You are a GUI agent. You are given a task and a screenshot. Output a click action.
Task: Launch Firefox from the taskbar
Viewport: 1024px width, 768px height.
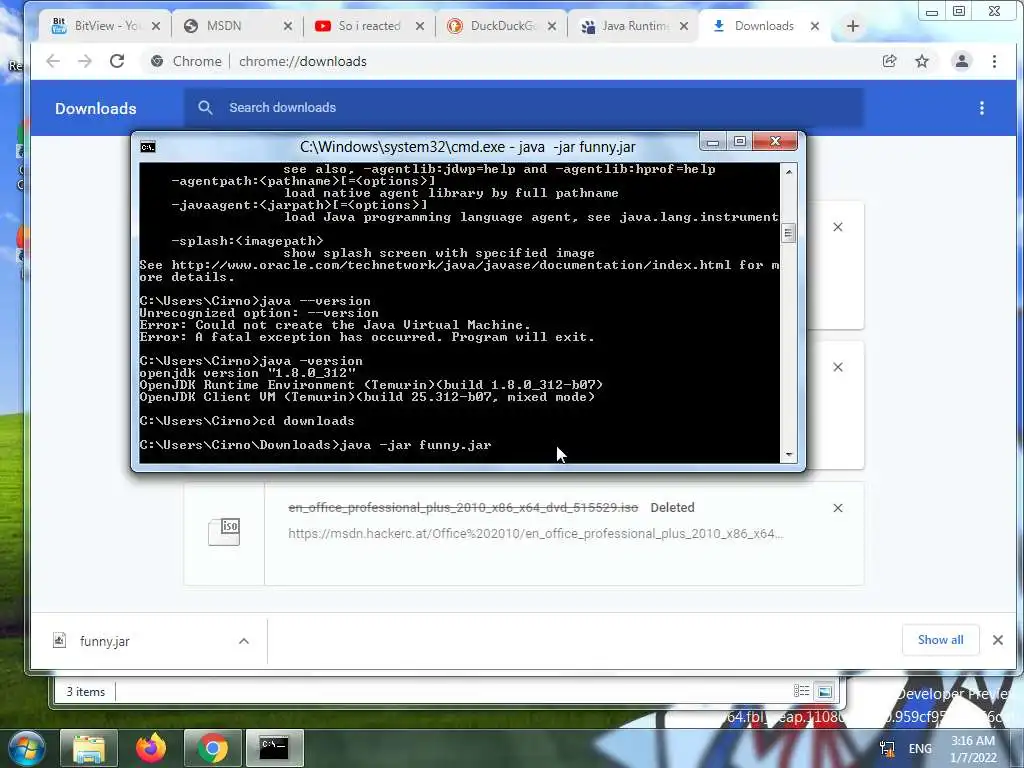point(151,748)
